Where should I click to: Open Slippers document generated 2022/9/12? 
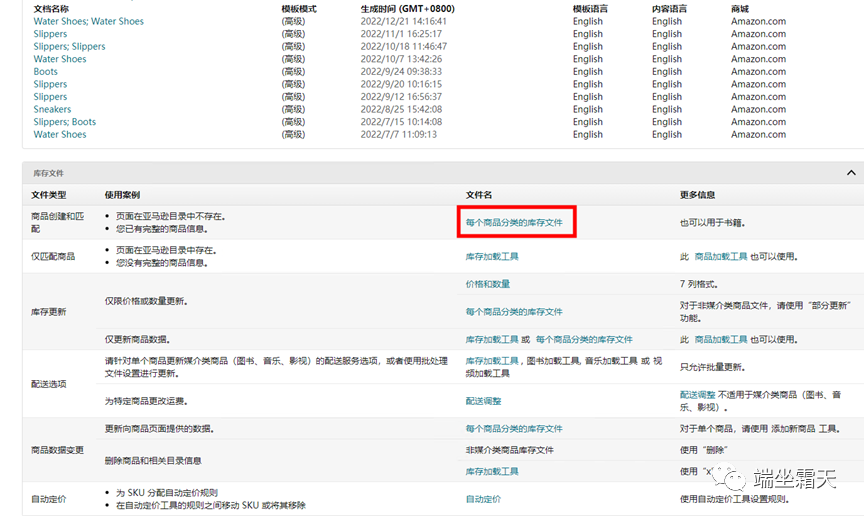tap(50, 97)
